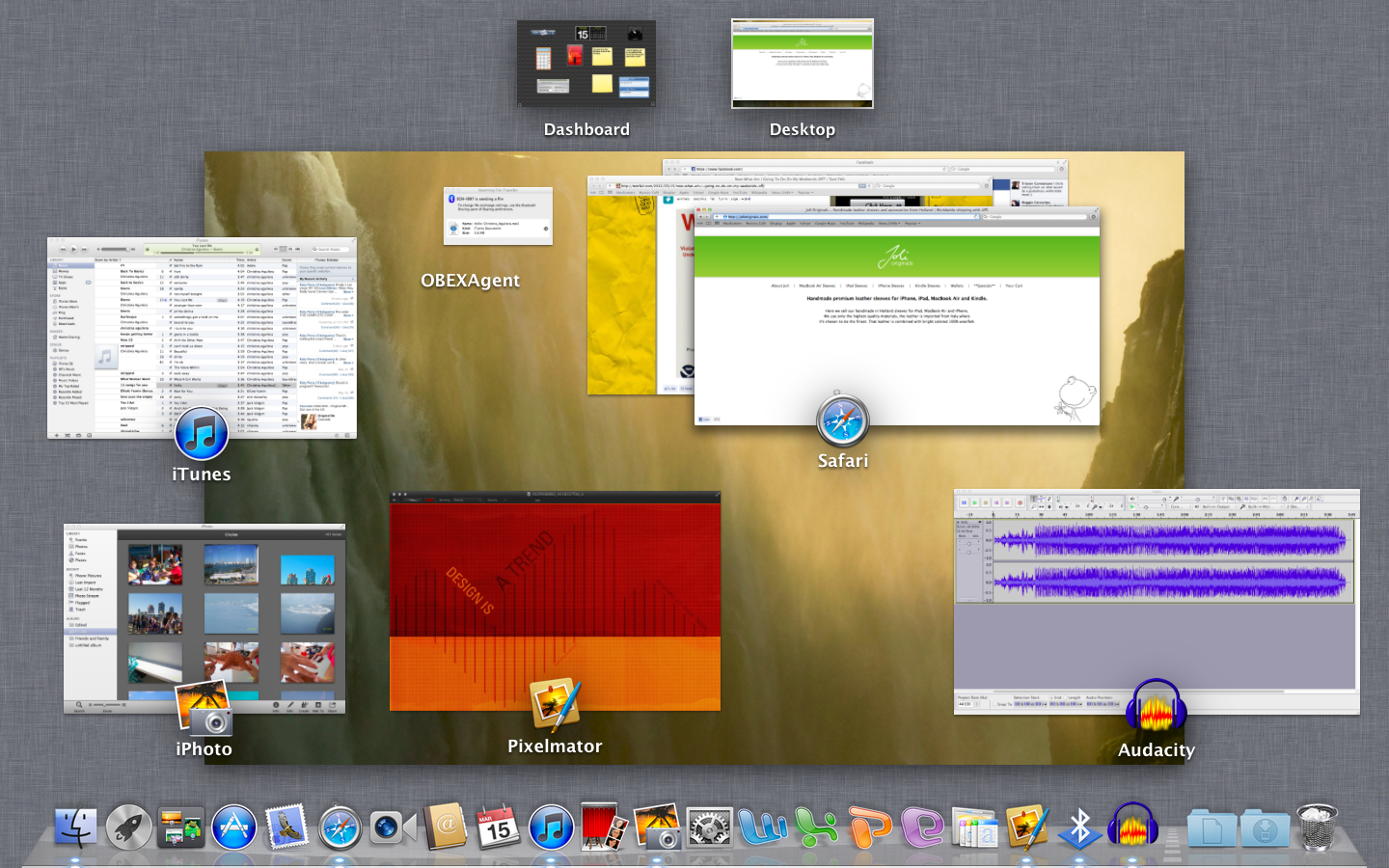This screenshot has width=1389, height=868.
Task: Select the OBEXAgent Bluetooth transfer window
Action: pos(498,216)
